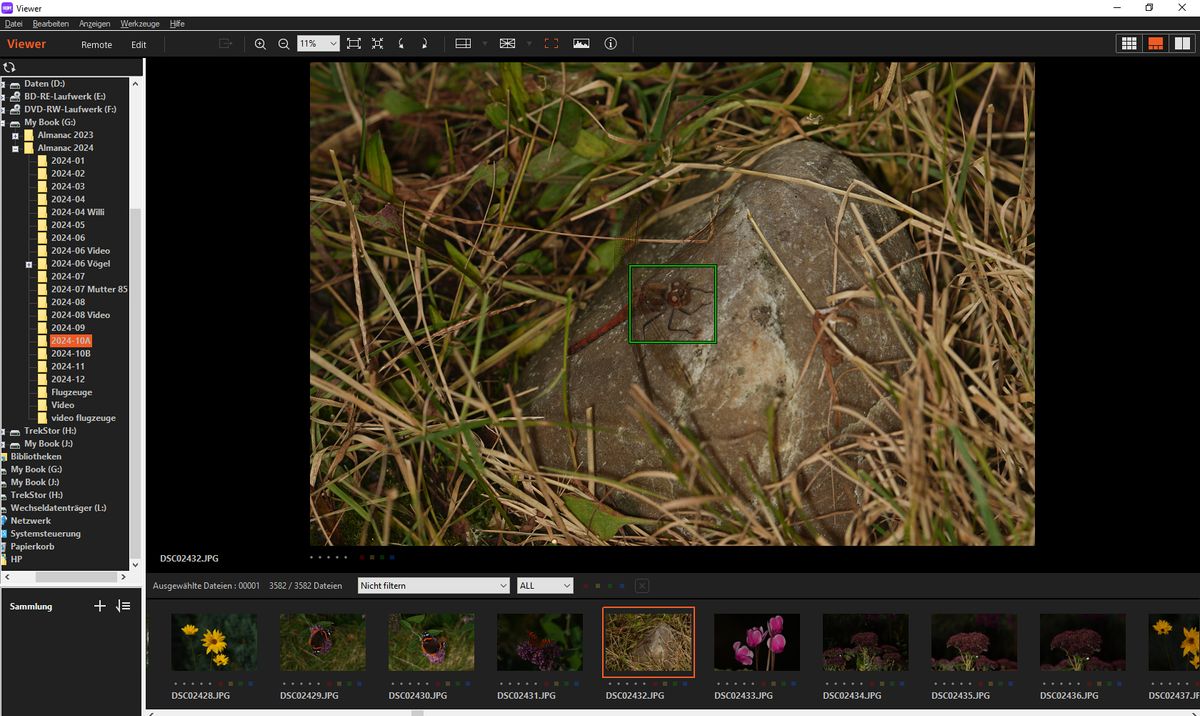Screen dimensions: 1200x716
Task: Switch to the Remote application
Action: (96, 45)
